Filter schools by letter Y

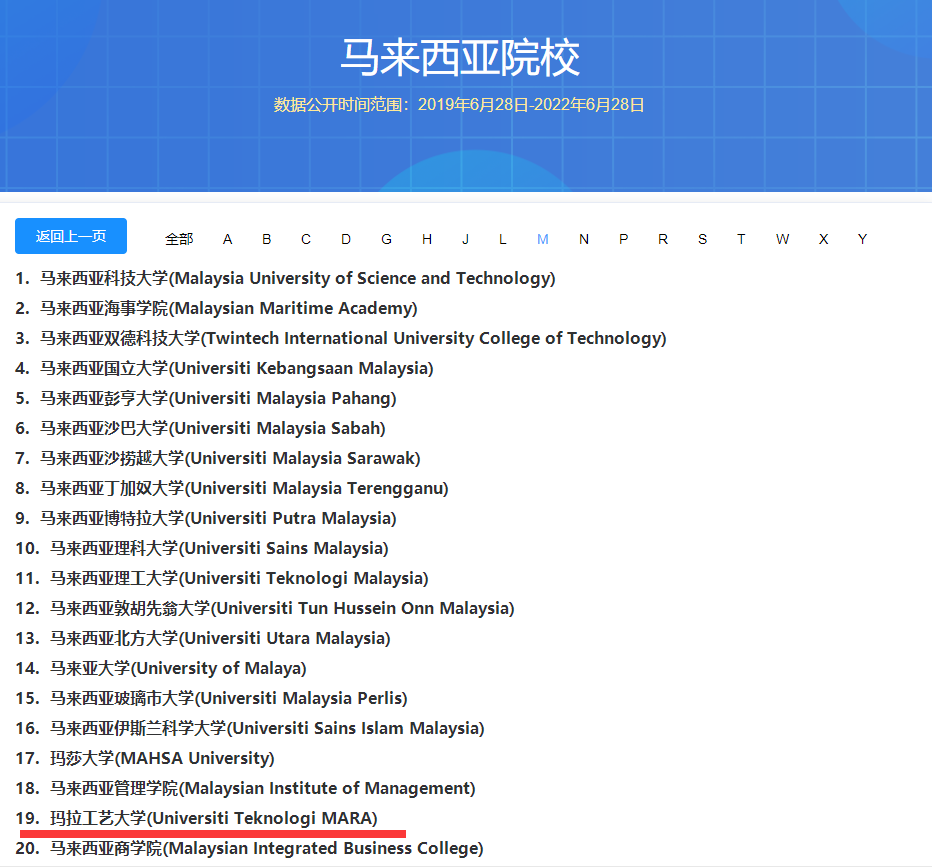[862, 239]
